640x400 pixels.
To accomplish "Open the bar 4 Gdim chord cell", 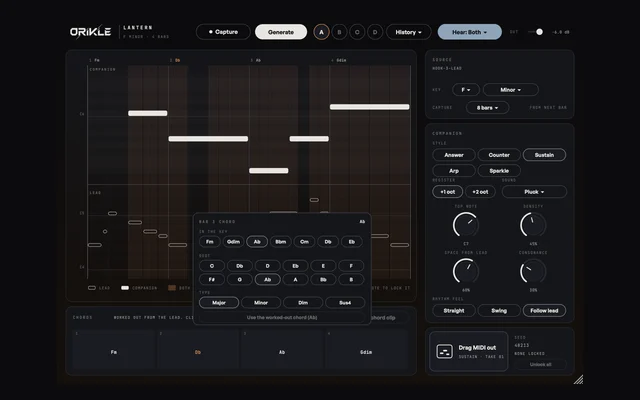I will [366, 350].
